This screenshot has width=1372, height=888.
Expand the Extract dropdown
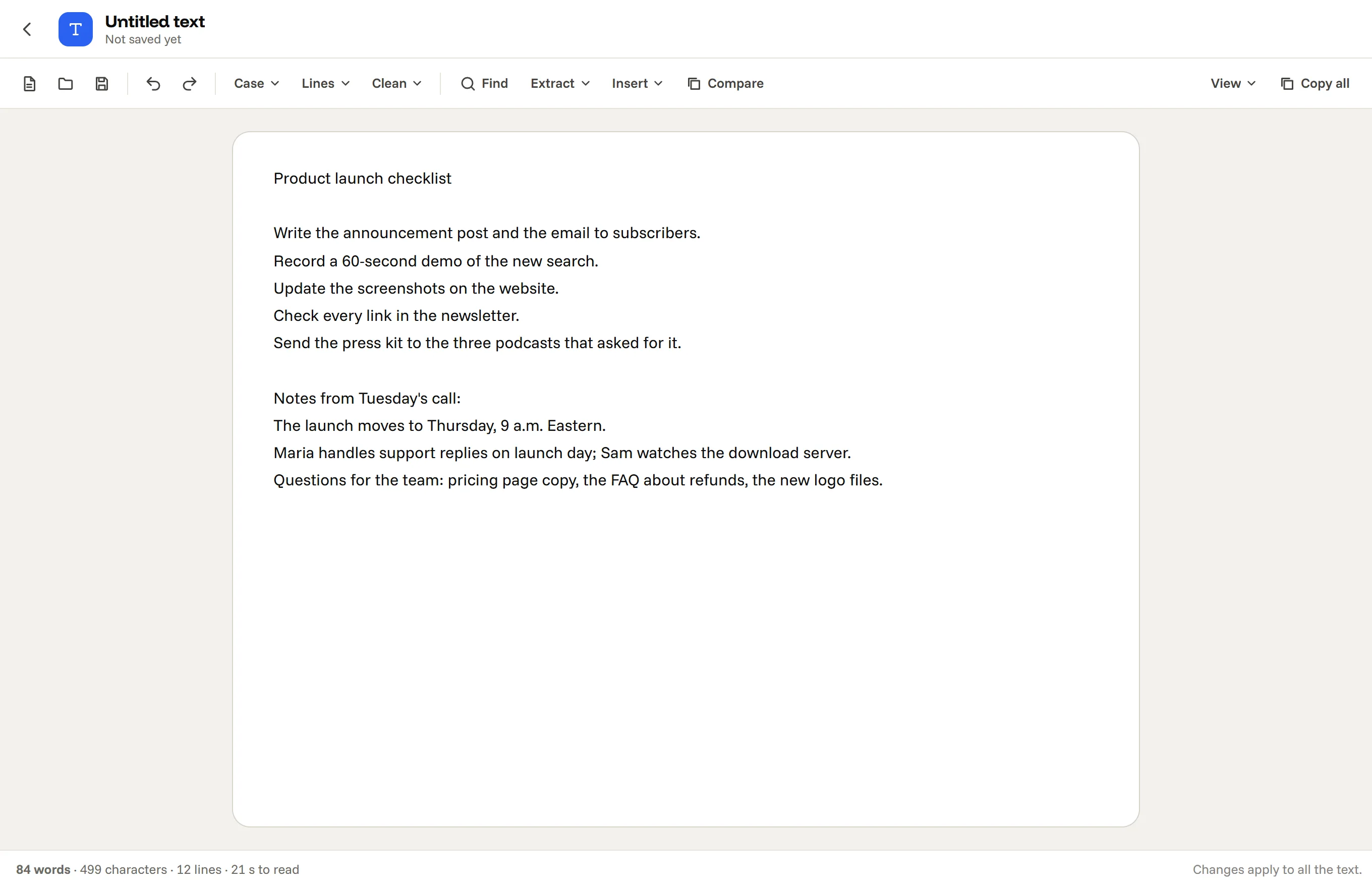tap(560, 84)
